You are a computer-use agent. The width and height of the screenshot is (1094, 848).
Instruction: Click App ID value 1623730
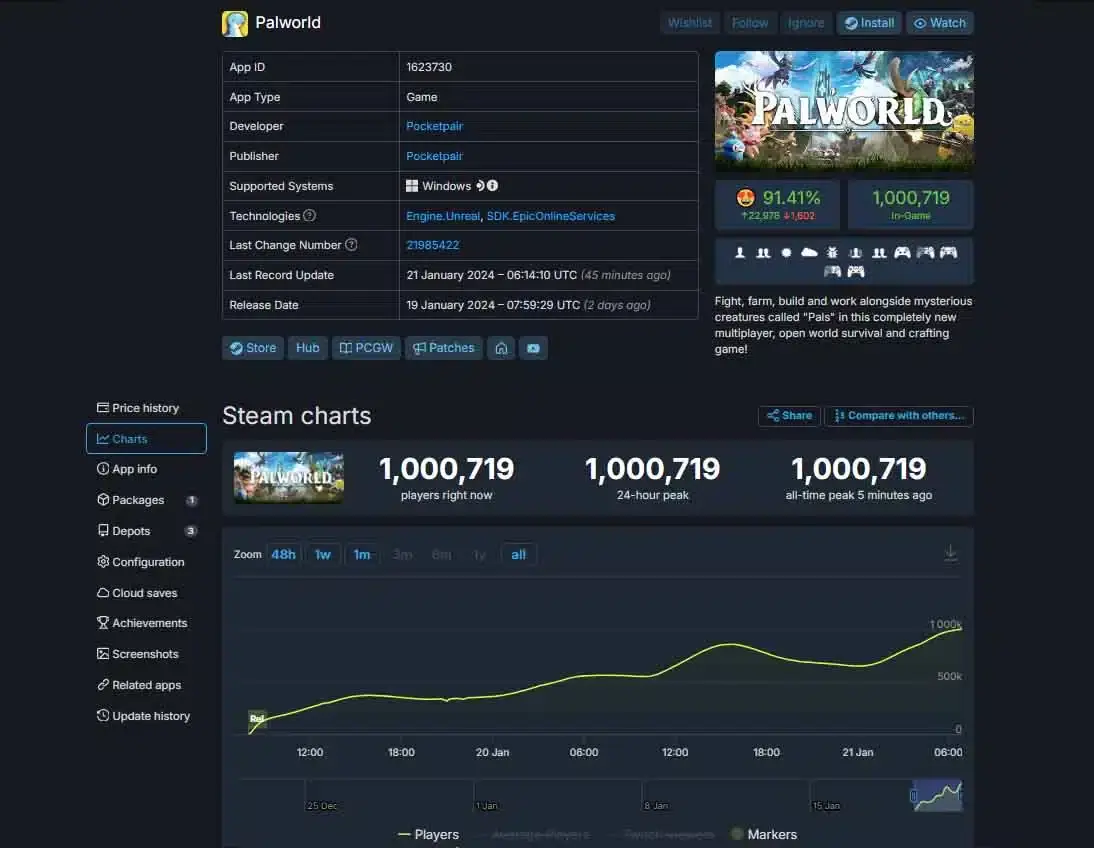tap(429, 67)
